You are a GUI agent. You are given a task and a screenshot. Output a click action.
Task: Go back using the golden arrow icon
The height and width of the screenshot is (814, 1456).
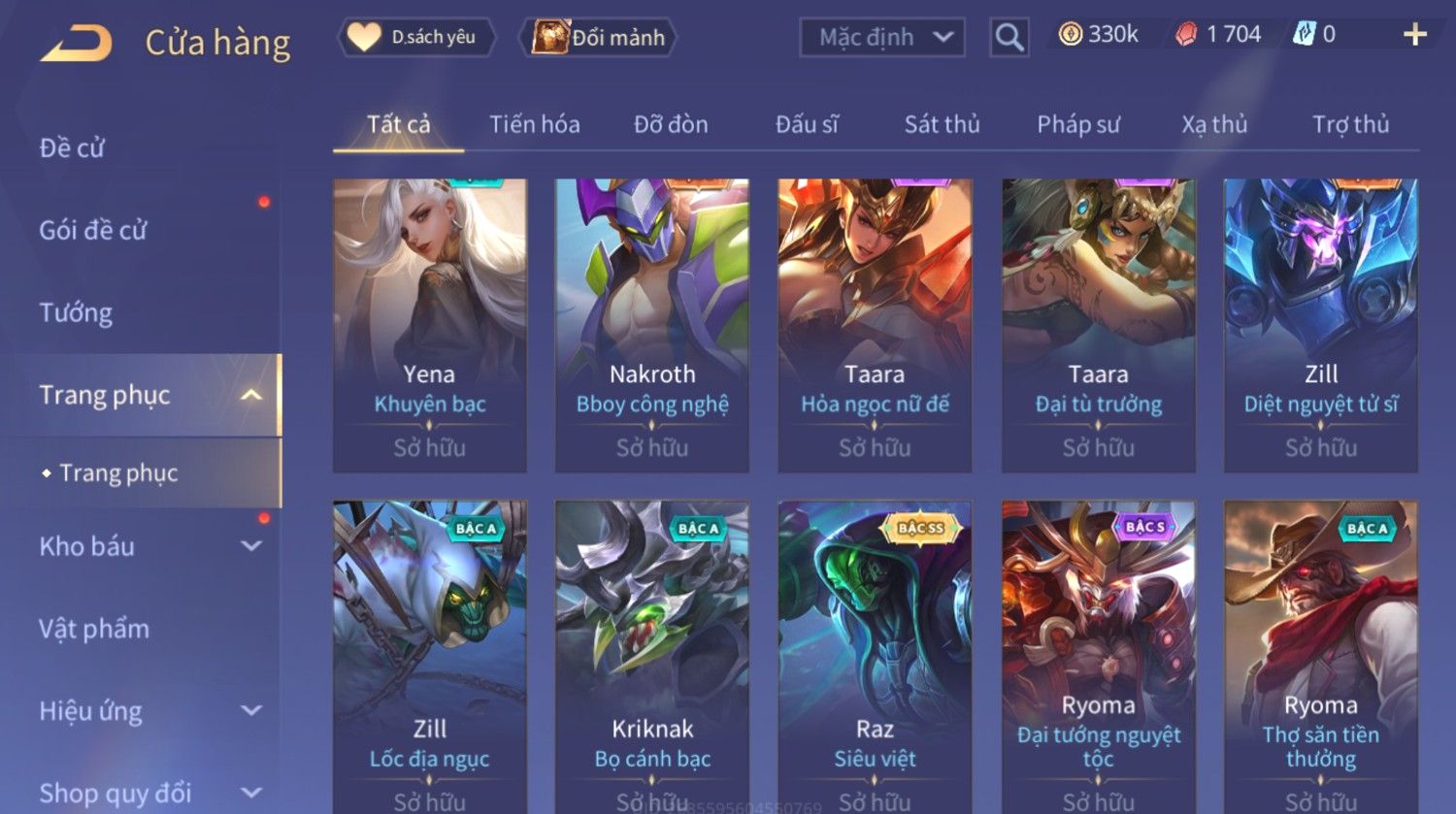click(x=77, y=43)
